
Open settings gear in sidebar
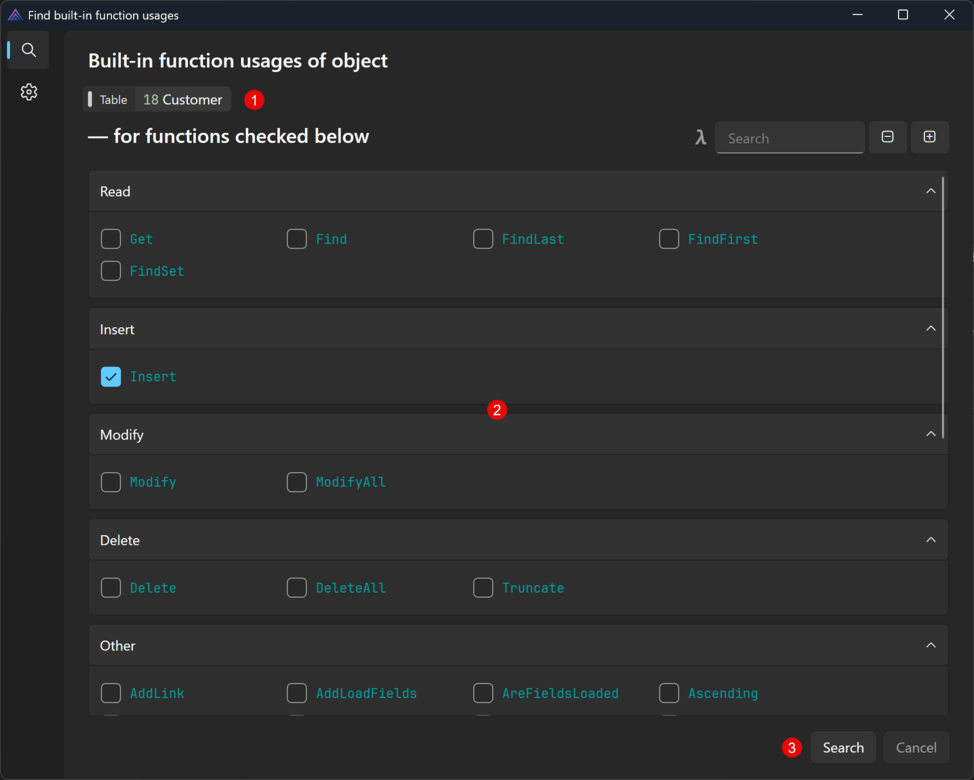coord(29,92)
